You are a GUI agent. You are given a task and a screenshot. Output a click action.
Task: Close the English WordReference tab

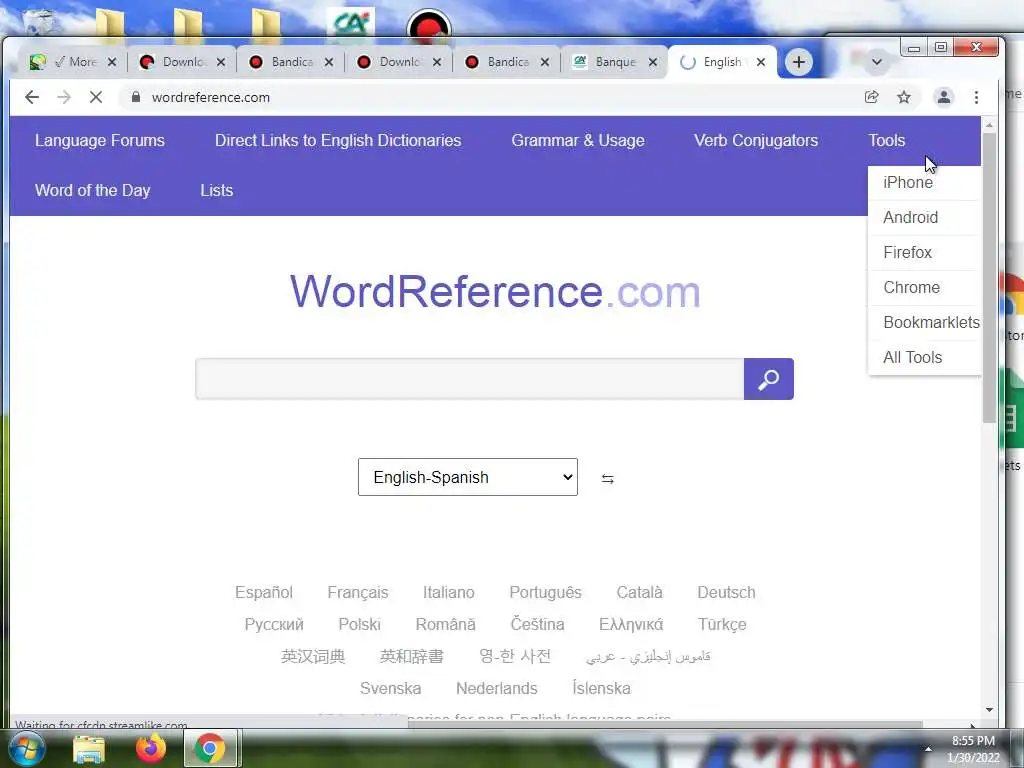[x=761, y=62]
